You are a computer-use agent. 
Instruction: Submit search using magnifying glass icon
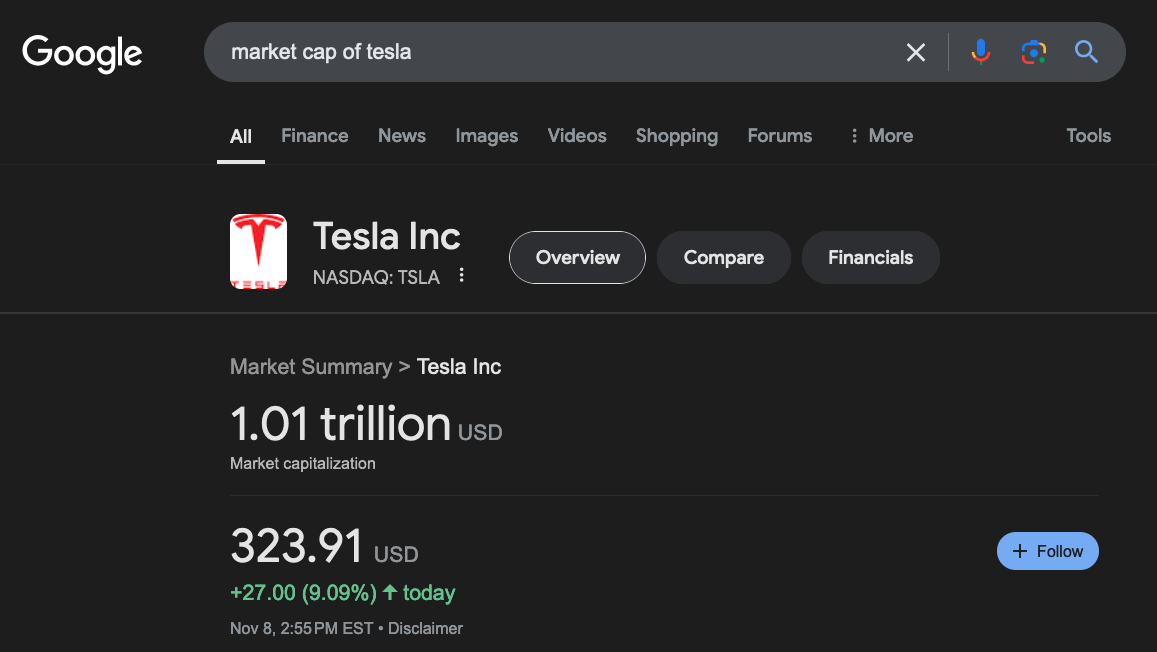tap(1086, 52)
